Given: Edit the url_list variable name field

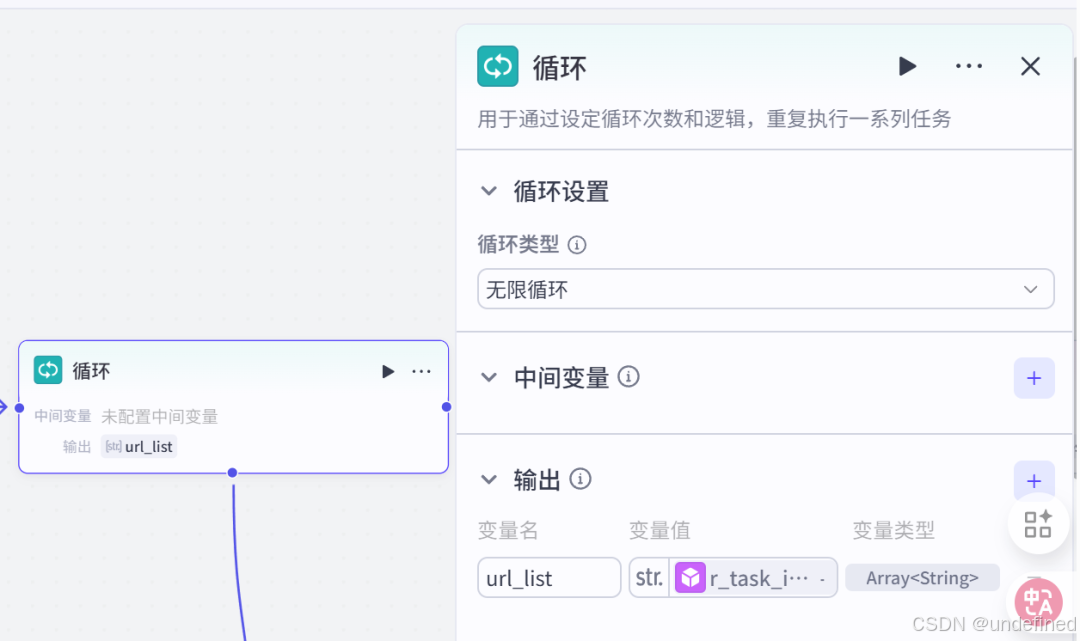Looking at the screenshot, I should 549,578.
